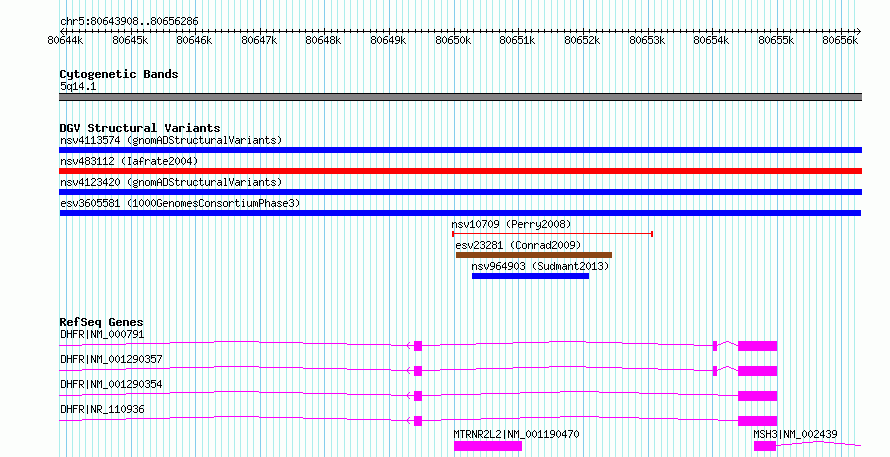
Task: Click the 80645k ruler tick label
Action: tap(130, 40)
